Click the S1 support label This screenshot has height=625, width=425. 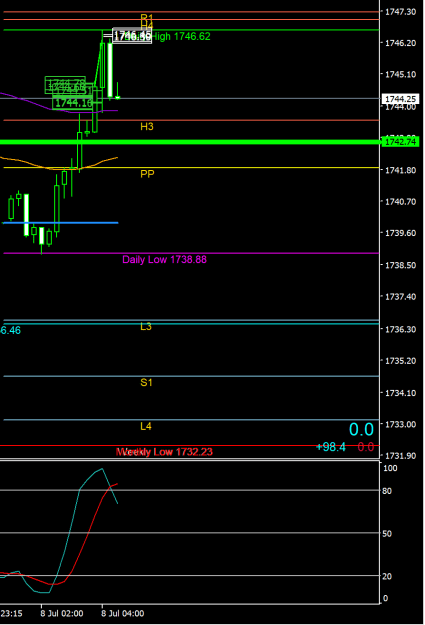point(146,383)
